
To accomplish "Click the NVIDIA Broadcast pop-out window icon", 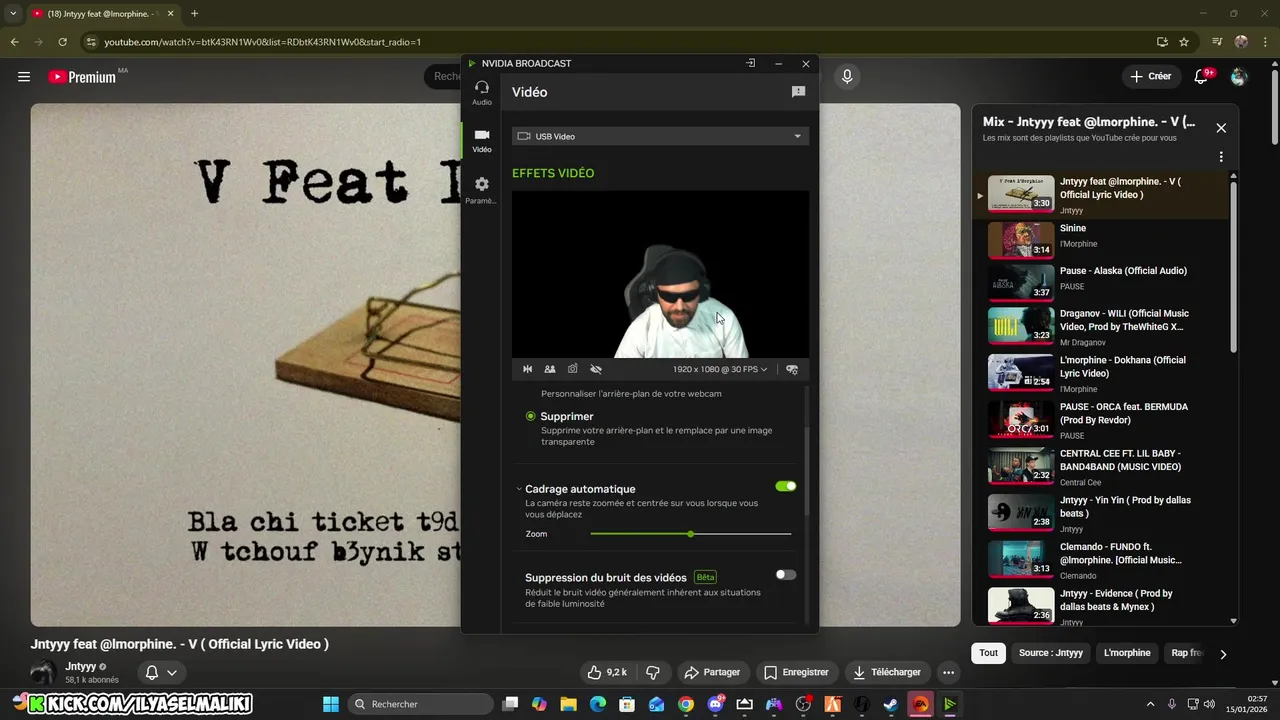I will [x=751, y=63].
